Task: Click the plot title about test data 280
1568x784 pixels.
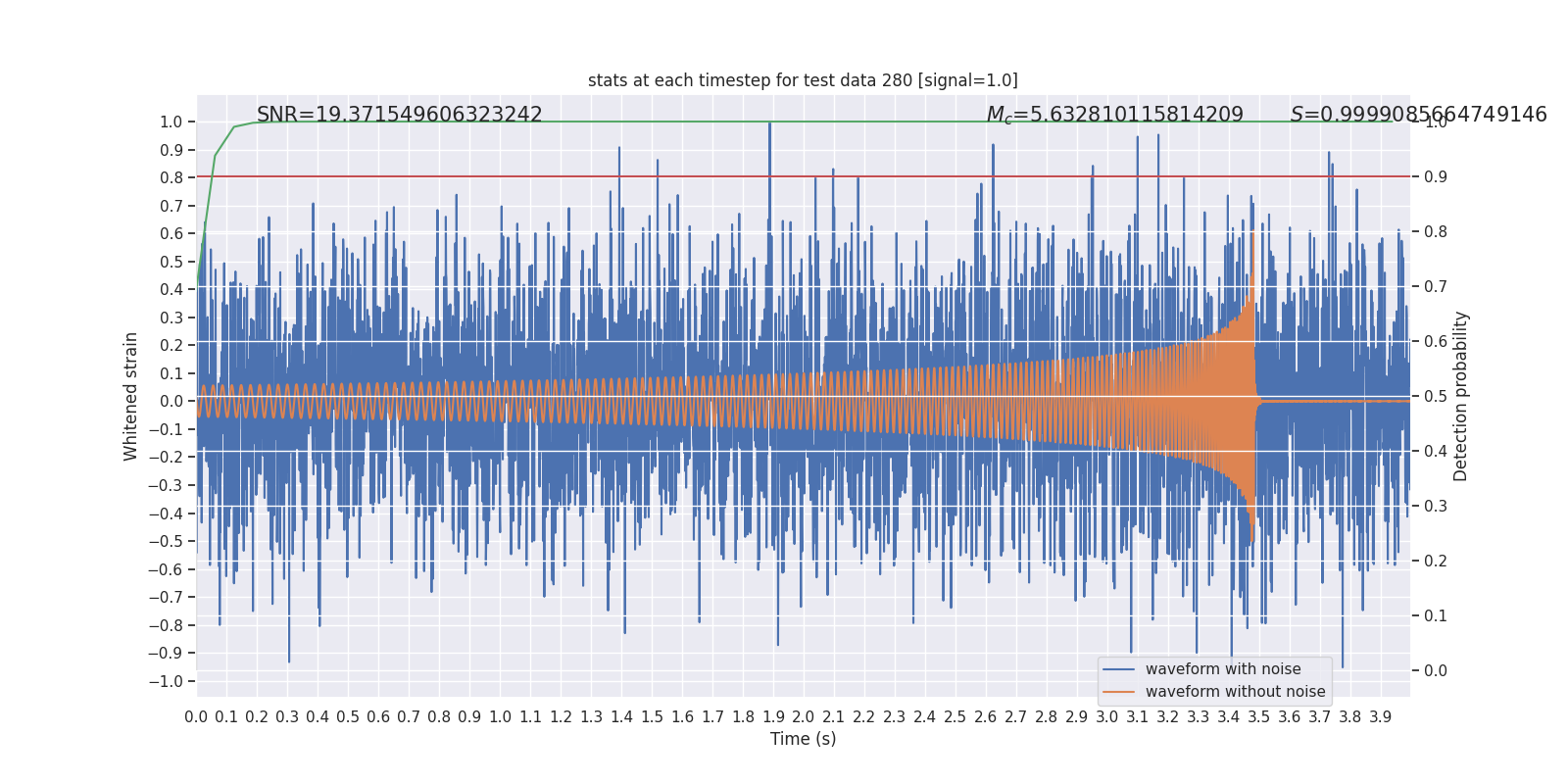Action: click(x=803, y=80)
